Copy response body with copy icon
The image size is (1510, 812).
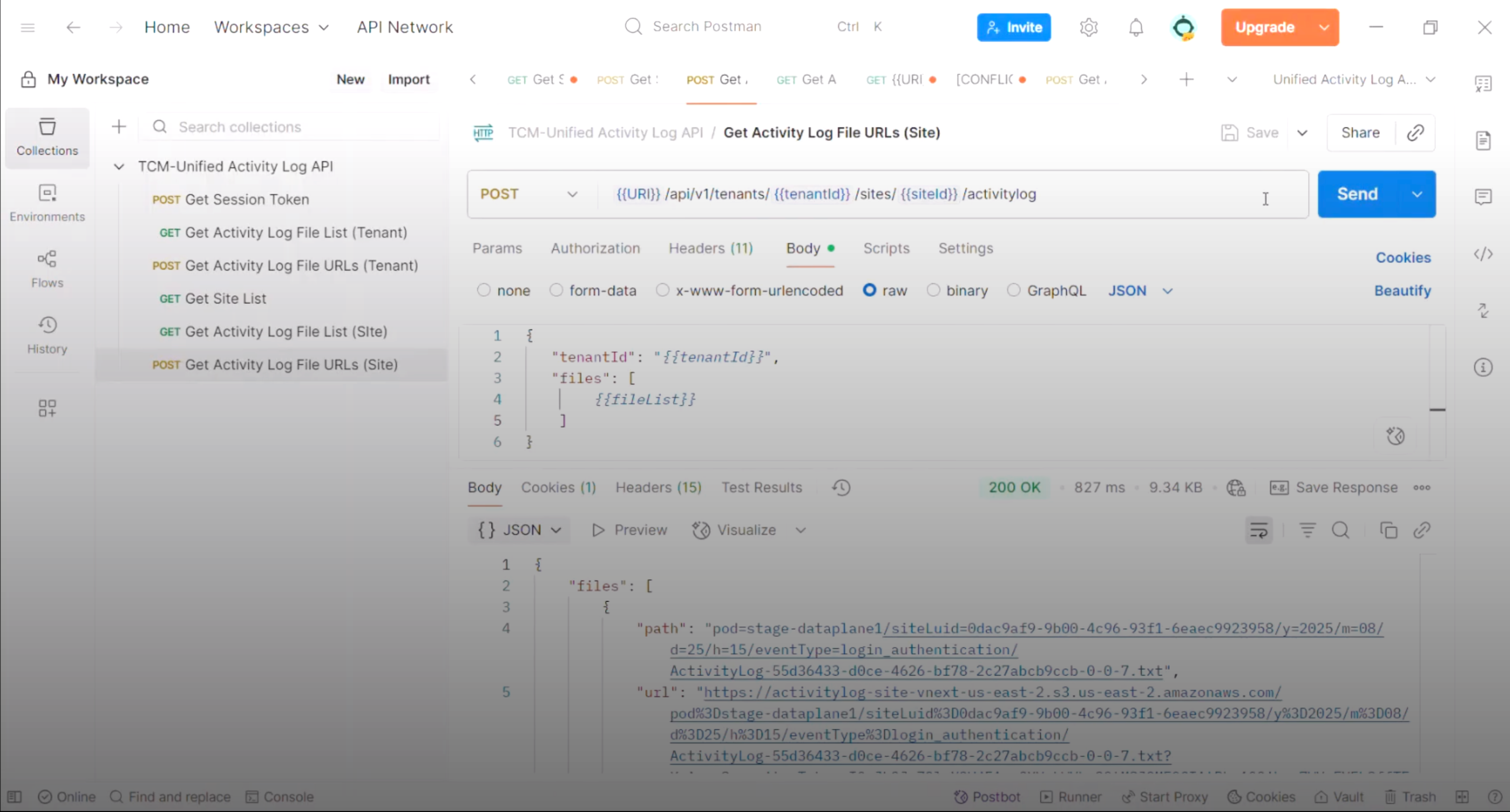(x=1388, y=530)
